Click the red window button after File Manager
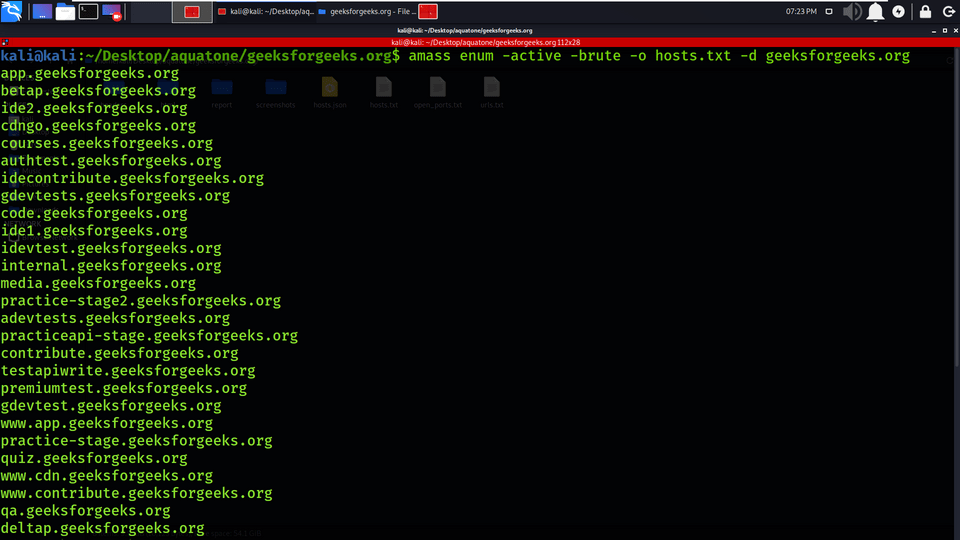 (428, 12)
